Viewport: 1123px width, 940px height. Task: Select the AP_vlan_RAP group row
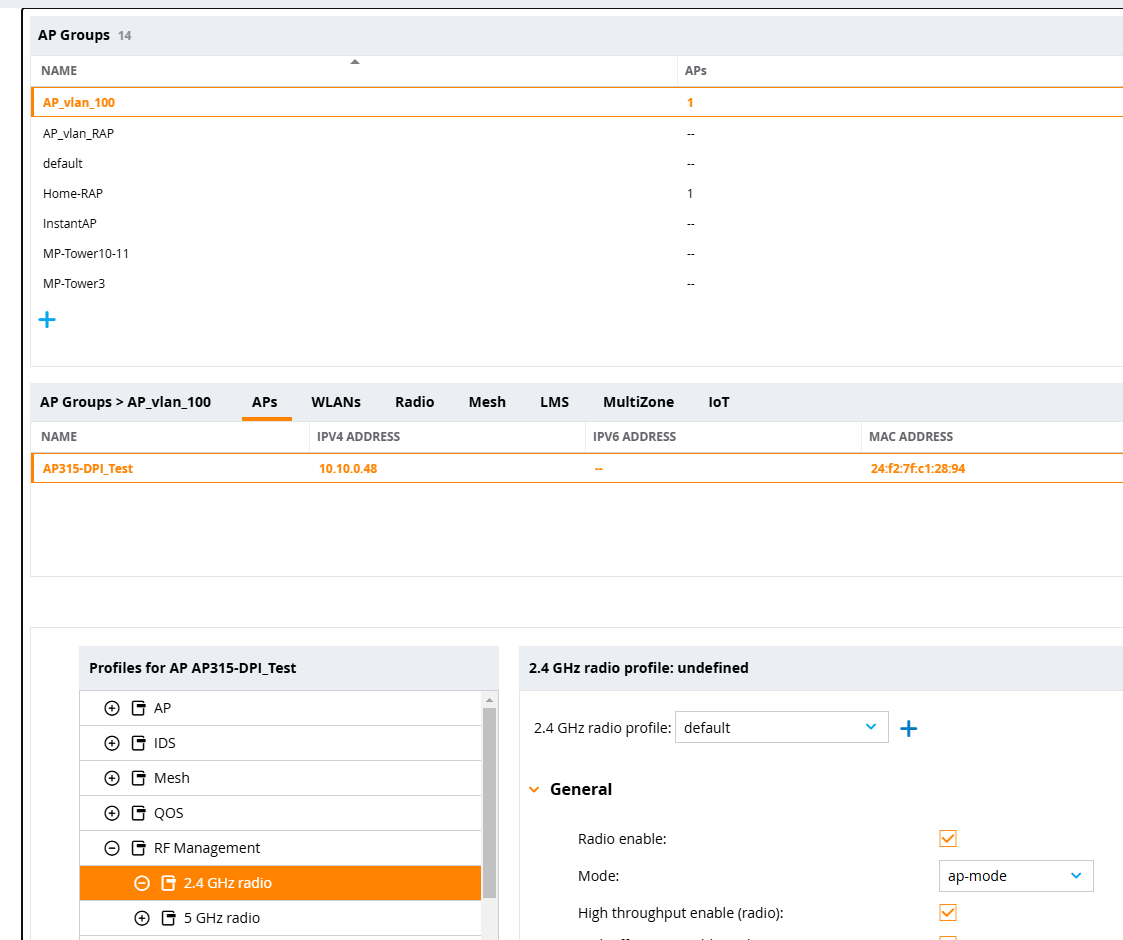(577, 133)
